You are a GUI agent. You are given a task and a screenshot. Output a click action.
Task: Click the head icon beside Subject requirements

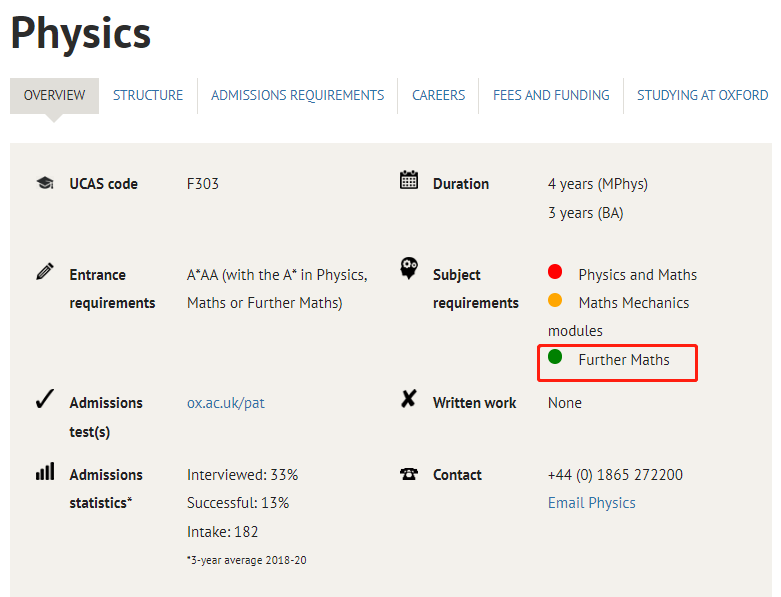[x=408, y=269]
